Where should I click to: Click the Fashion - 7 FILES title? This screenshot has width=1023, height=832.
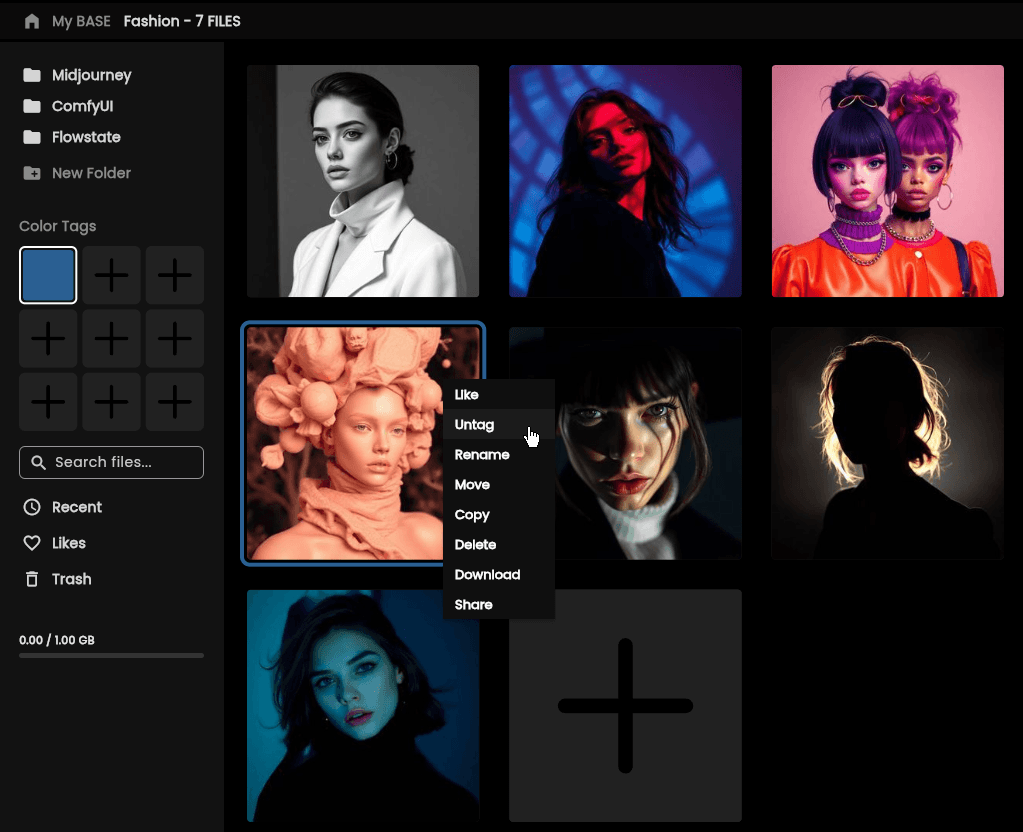coord(182,22)
